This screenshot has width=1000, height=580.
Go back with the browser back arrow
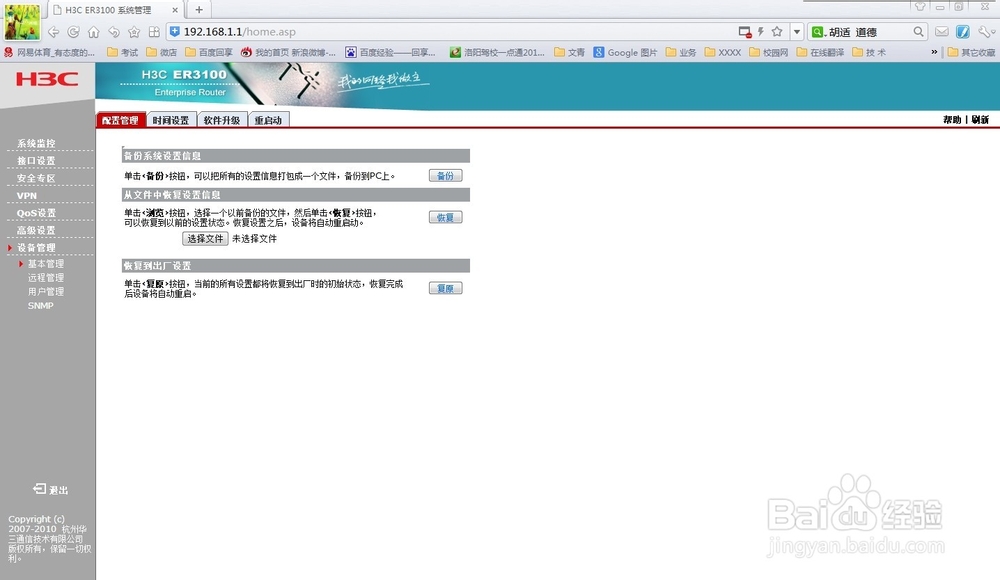[x=54, y=32]
